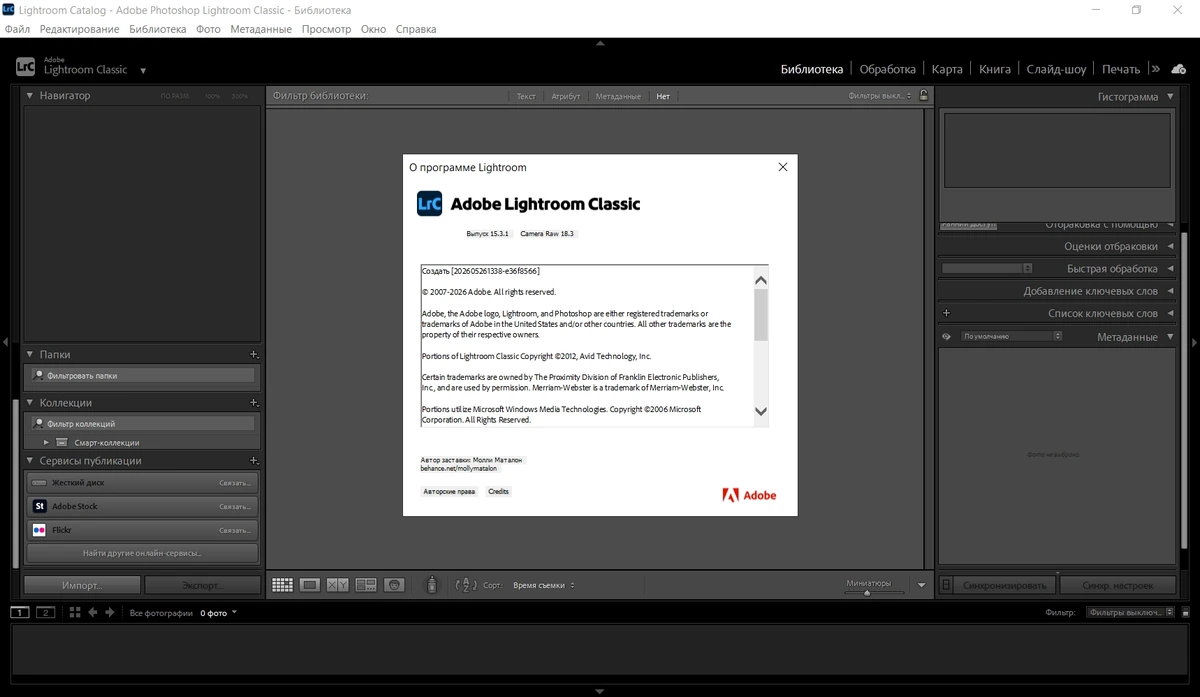Switch to the Обработка module
The width and height of the screenshot is (1200, 697).
(888, 69)
